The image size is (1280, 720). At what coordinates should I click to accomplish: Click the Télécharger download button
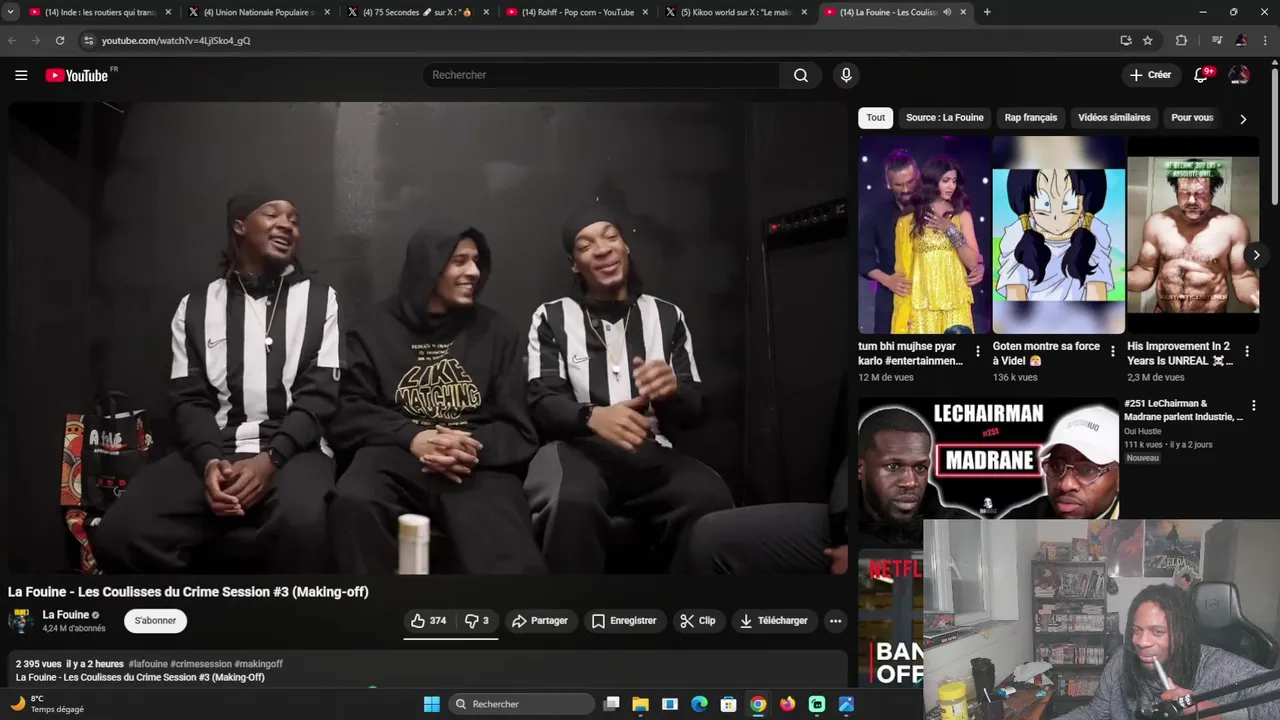pyautogui.click(x=774, y=621)
